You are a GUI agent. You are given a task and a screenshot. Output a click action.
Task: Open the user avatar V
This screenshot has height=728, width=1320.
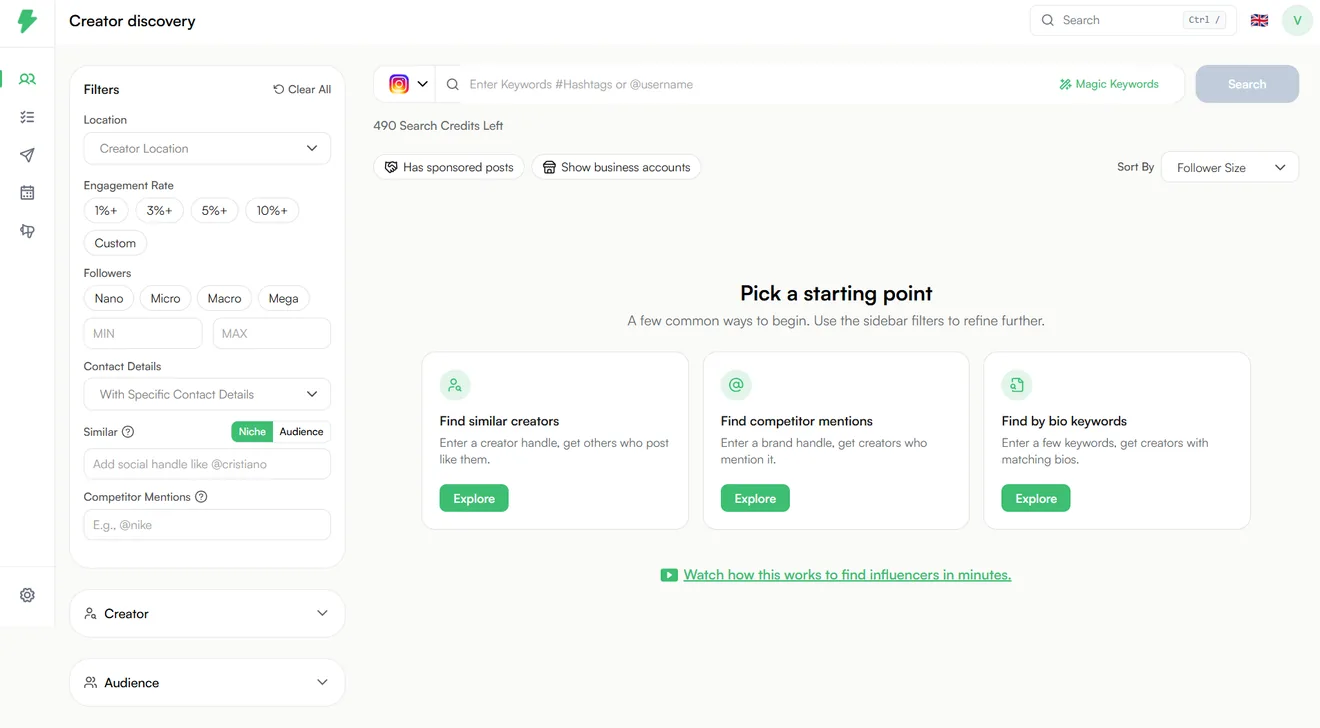1297,20
